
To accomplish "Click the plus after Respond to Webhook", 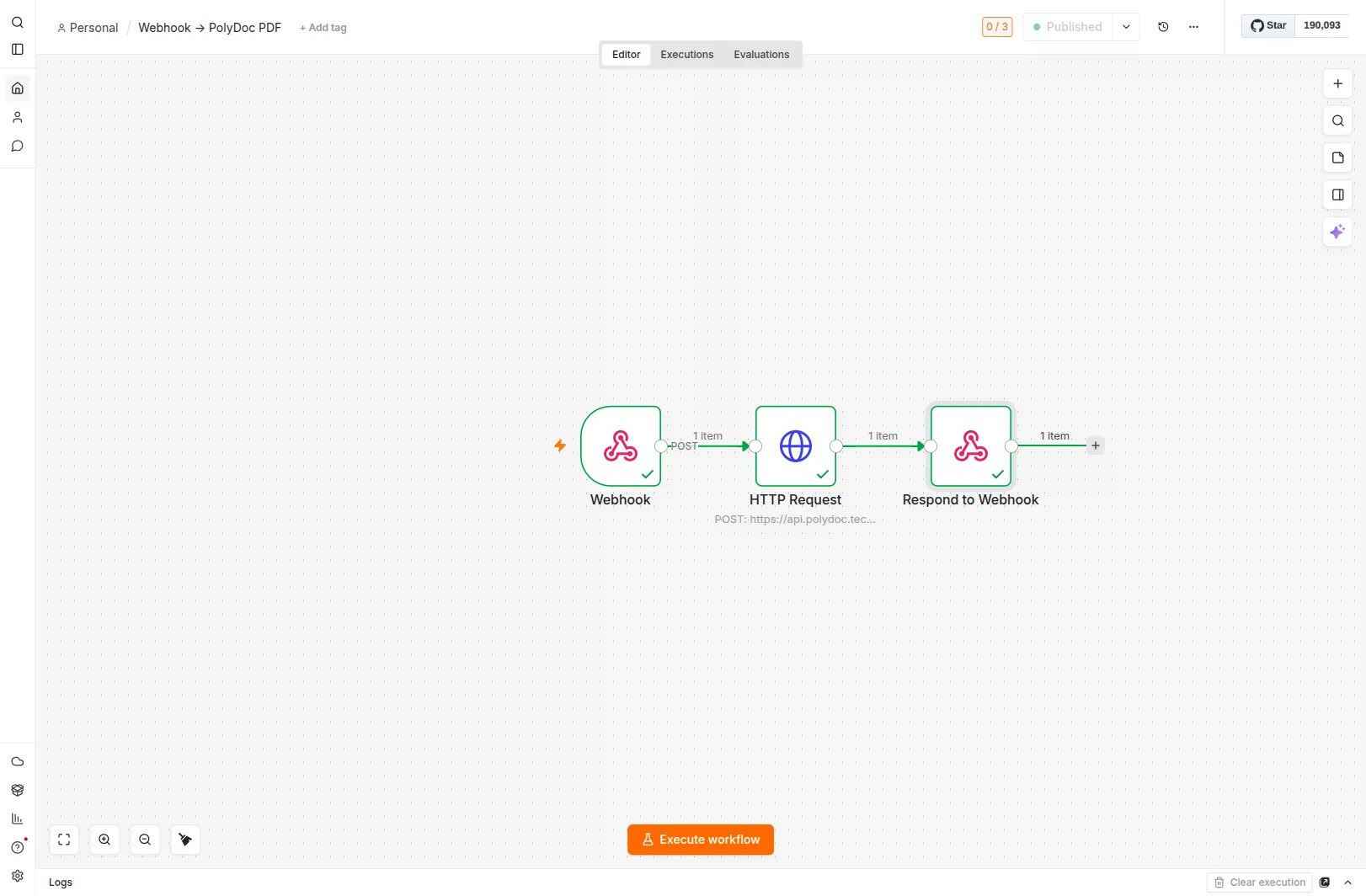I will [1095, 445].
